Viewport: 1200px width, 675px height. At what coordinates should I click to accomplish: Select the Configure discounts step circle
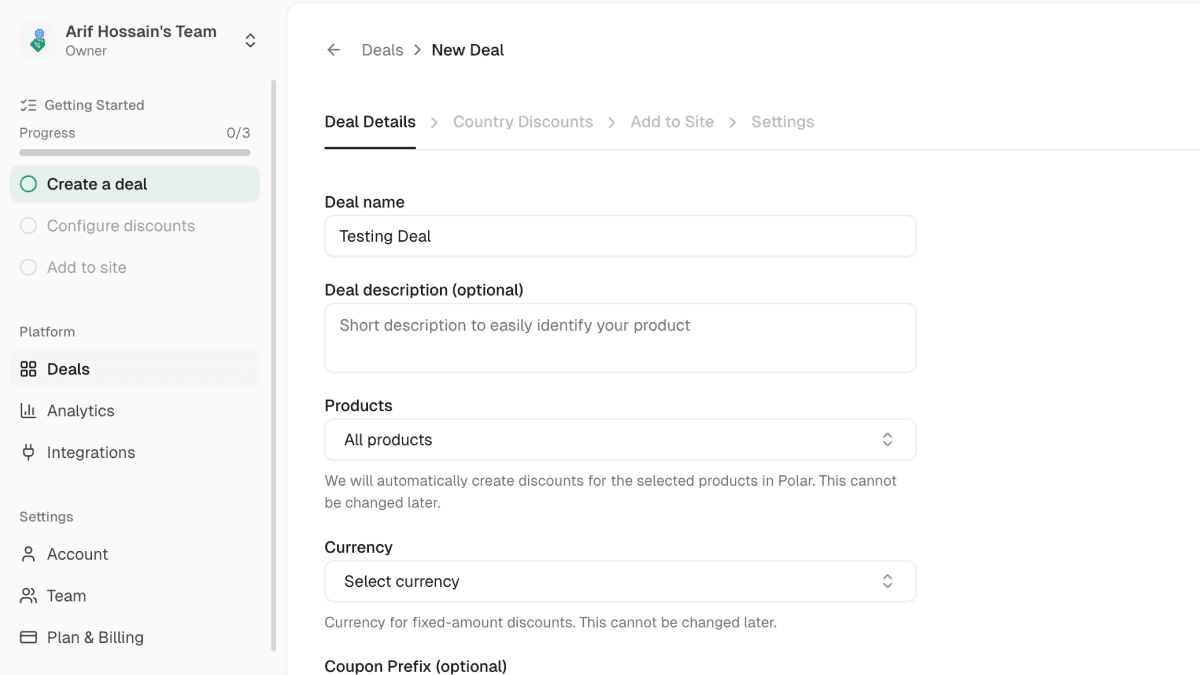(x=28, y=225)
